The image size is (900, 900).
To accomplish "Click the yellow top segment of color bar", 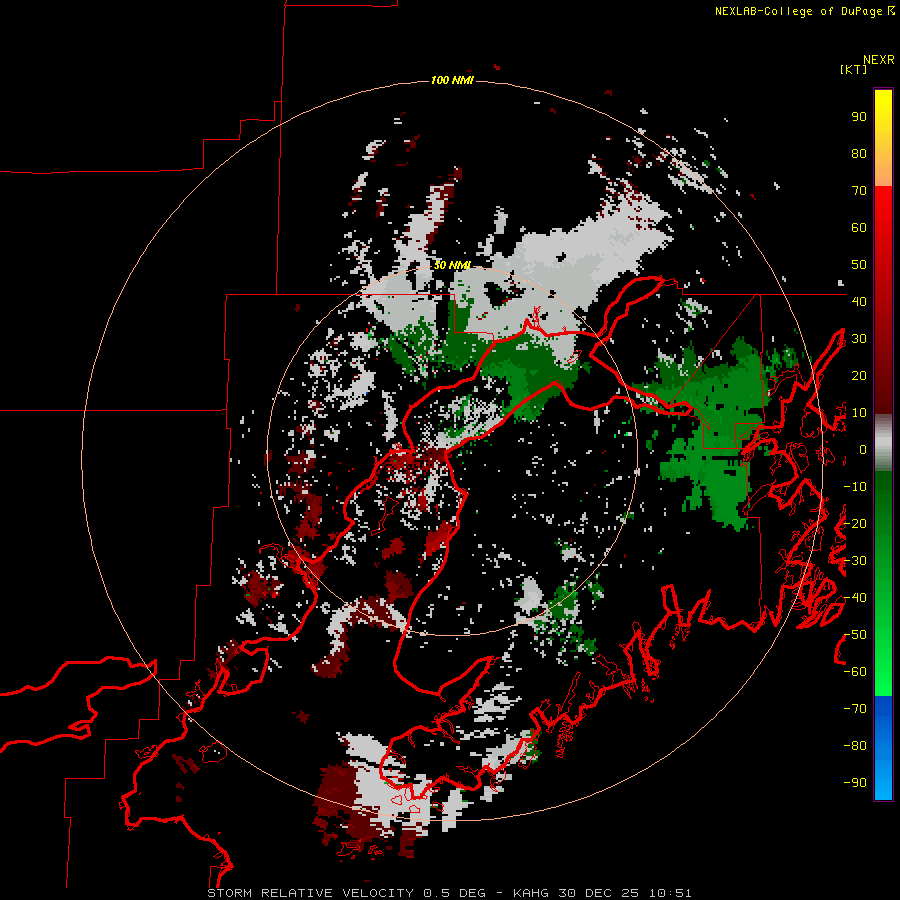I will tap(883, 138).
